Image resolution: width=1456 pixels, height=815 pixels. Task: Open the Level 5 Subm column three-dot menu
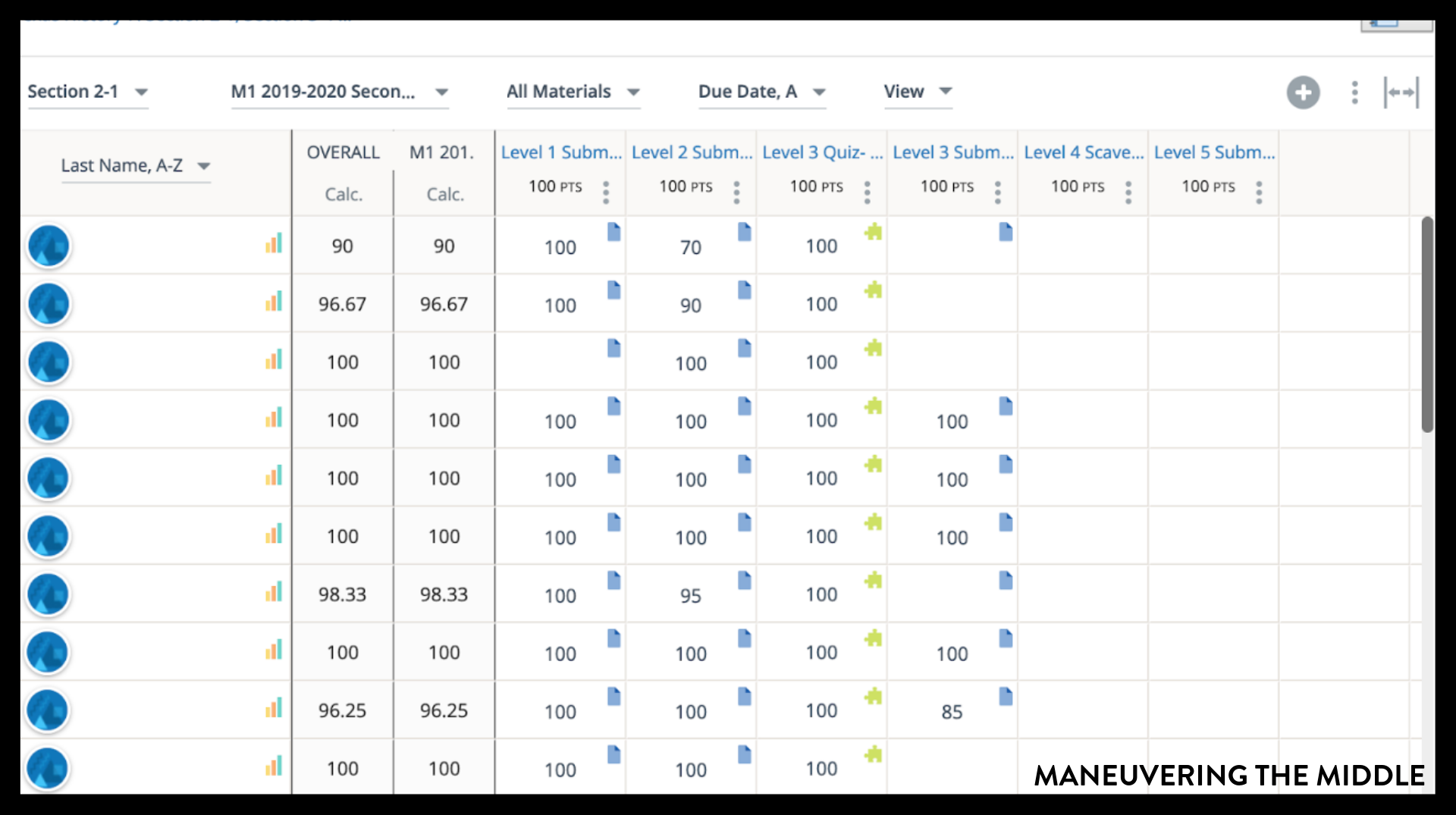click(x=1258, y=192)
